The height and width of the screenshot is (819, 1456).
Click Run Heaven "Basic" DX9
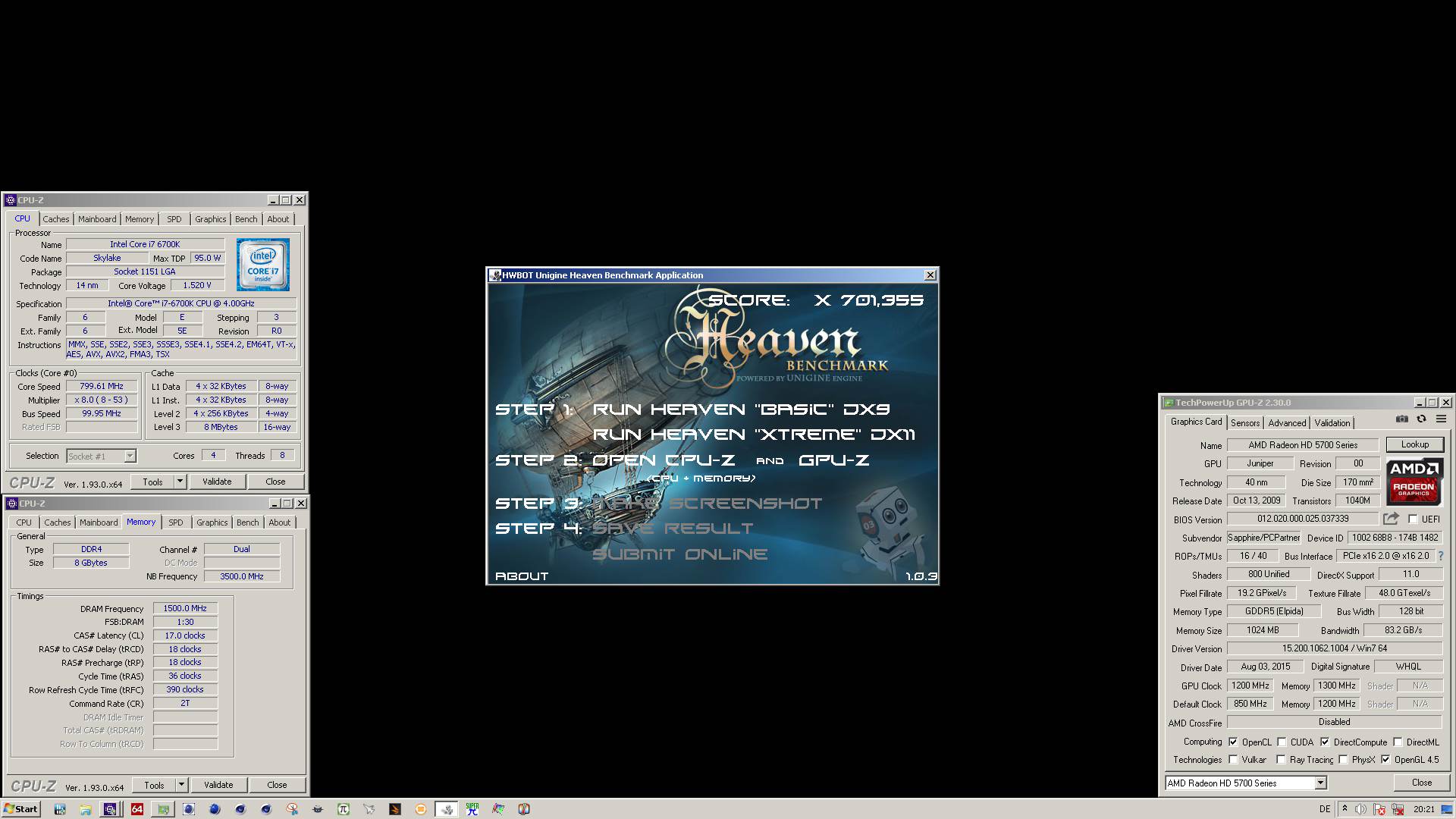click(x=741, y=409)
